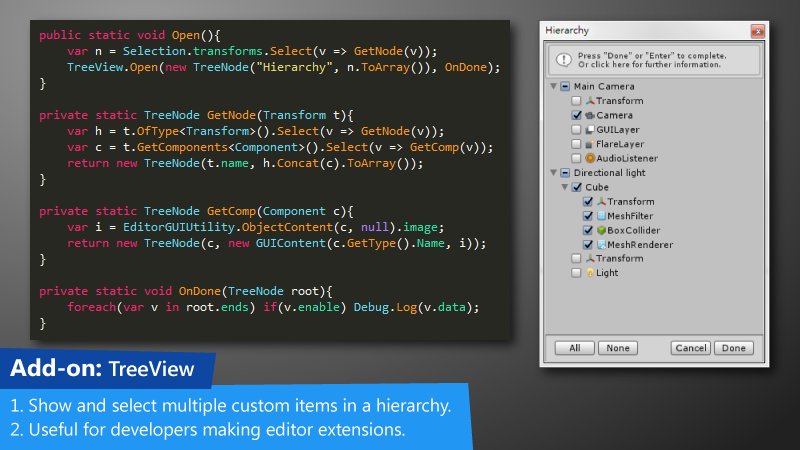Viewport: 800px width, 450px height.
Task: Uncheck the Camera component checkbox
Action: coord(577,115)
